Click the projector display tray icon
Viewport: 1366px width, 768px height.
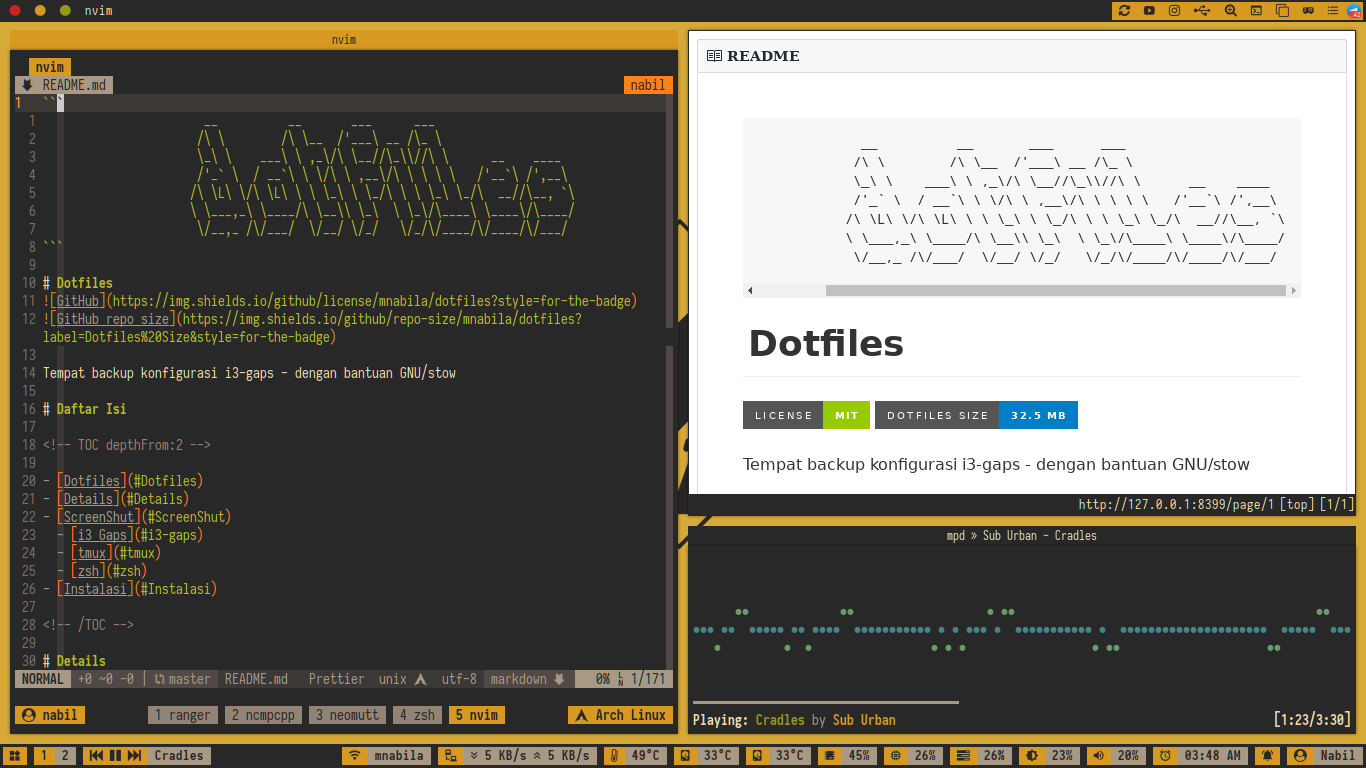[1307, 10]
